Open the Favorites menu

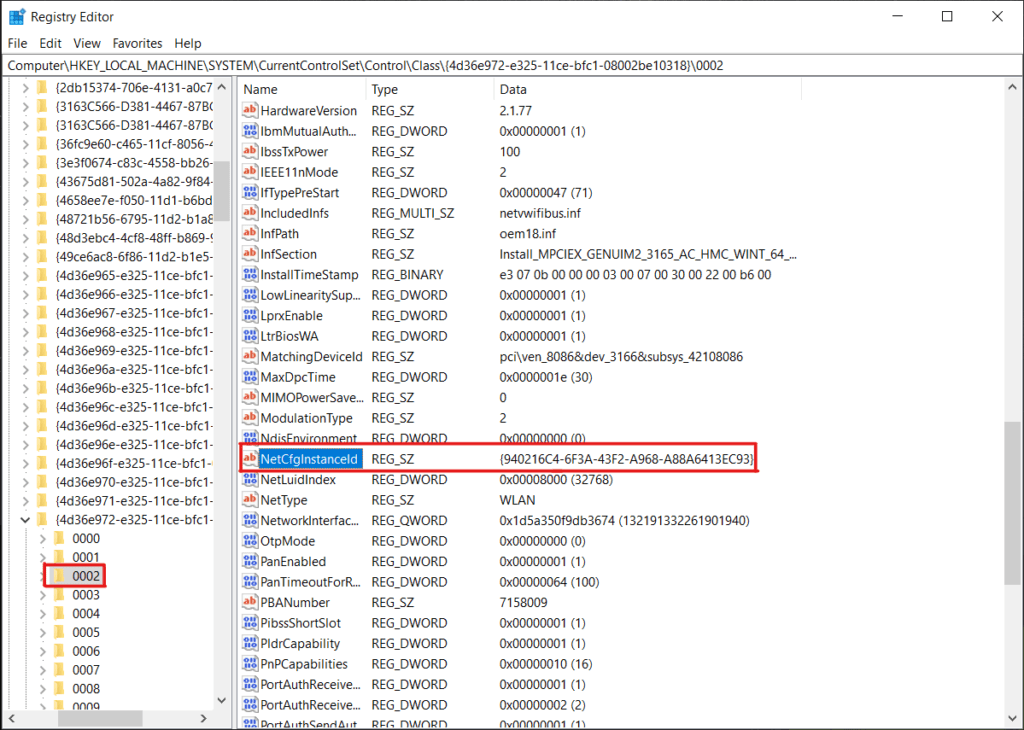pos(137,43)
